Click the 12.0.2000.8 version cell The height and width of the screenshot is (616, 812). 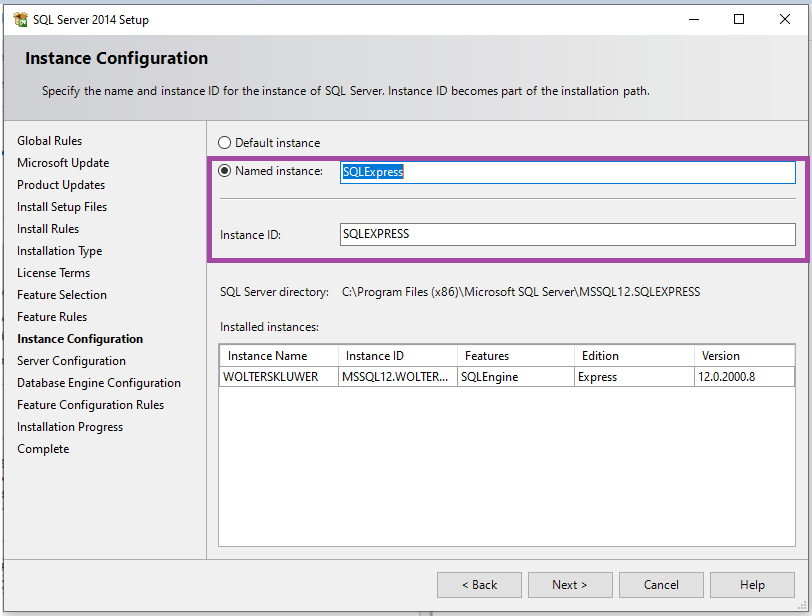(x=744, y=377)
